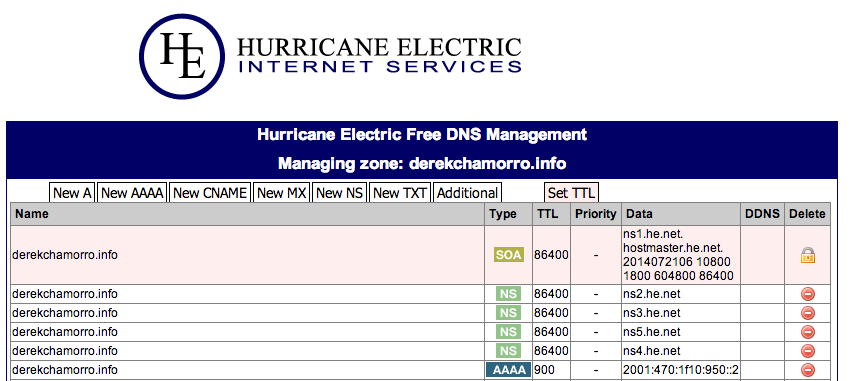Open the Additional records tab
Screen dimensions: 851x381
467,193
